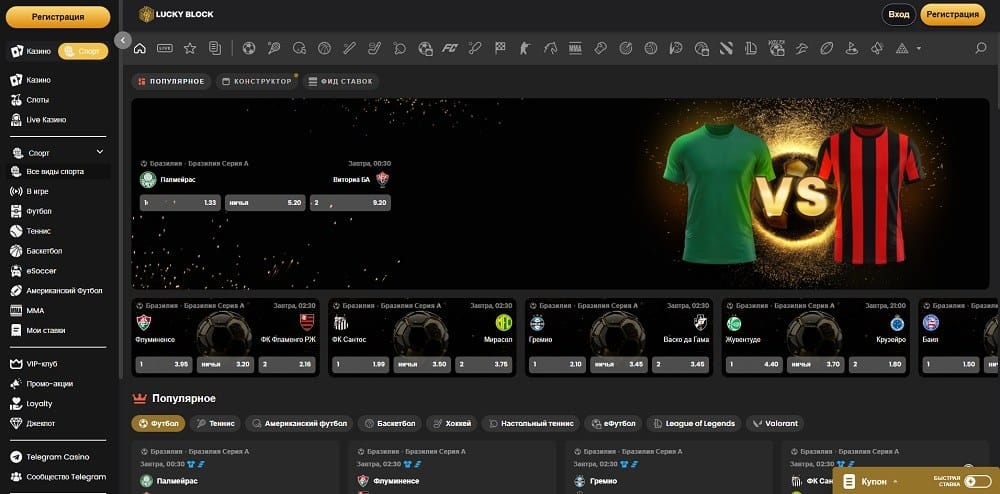Click the Lucky Block logo

(176, 14)
